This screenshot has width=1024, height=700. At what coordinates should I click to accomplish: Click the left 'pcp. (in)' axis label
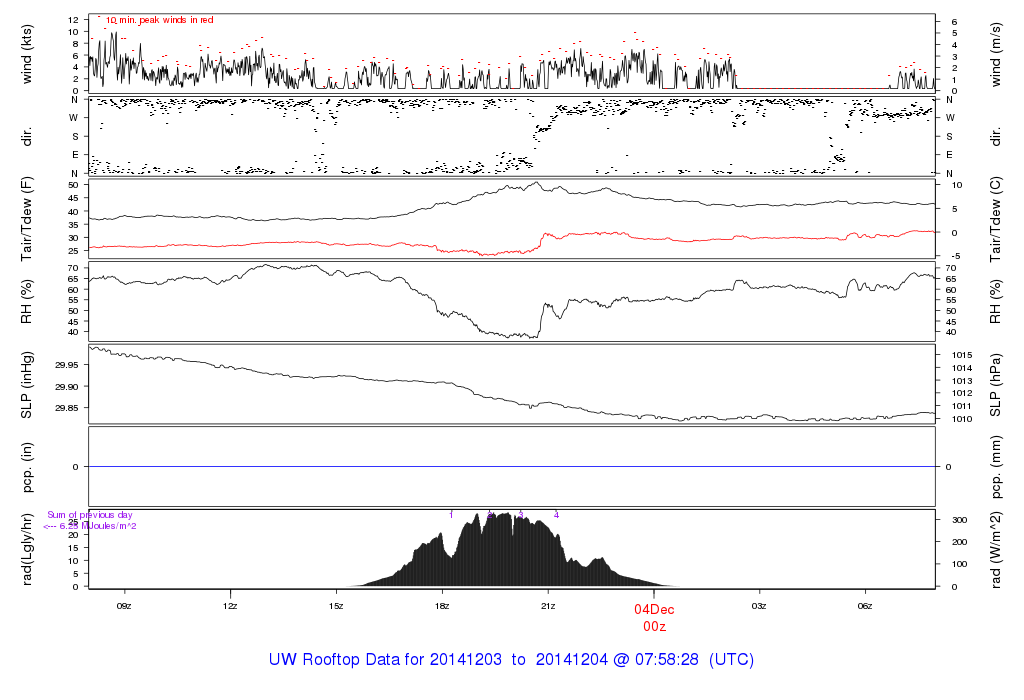click(x=27, y=467)
